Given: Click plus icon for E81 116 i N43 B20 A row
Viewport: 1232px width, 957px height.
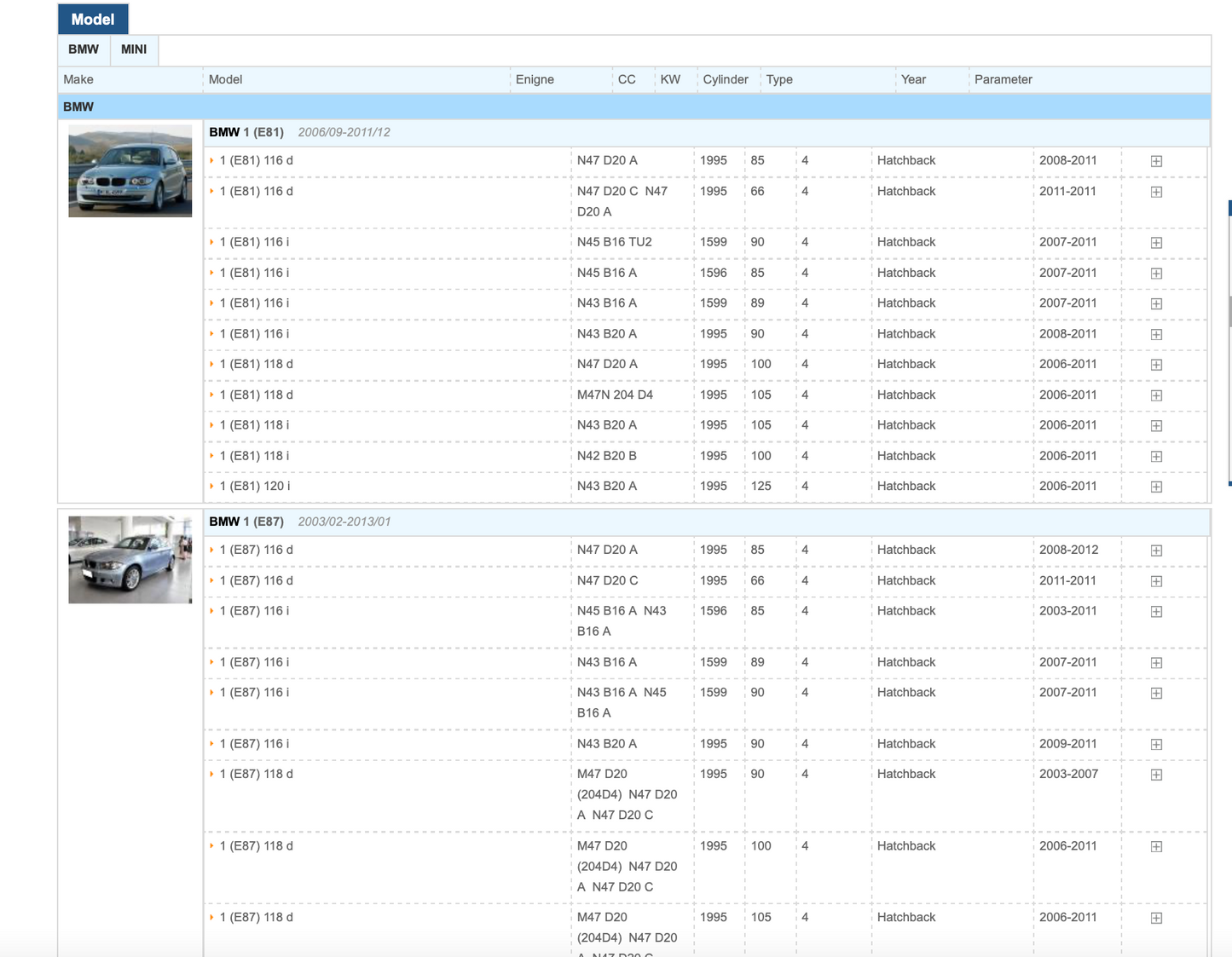Looking at the screenshot, I should click(1156, 334).
